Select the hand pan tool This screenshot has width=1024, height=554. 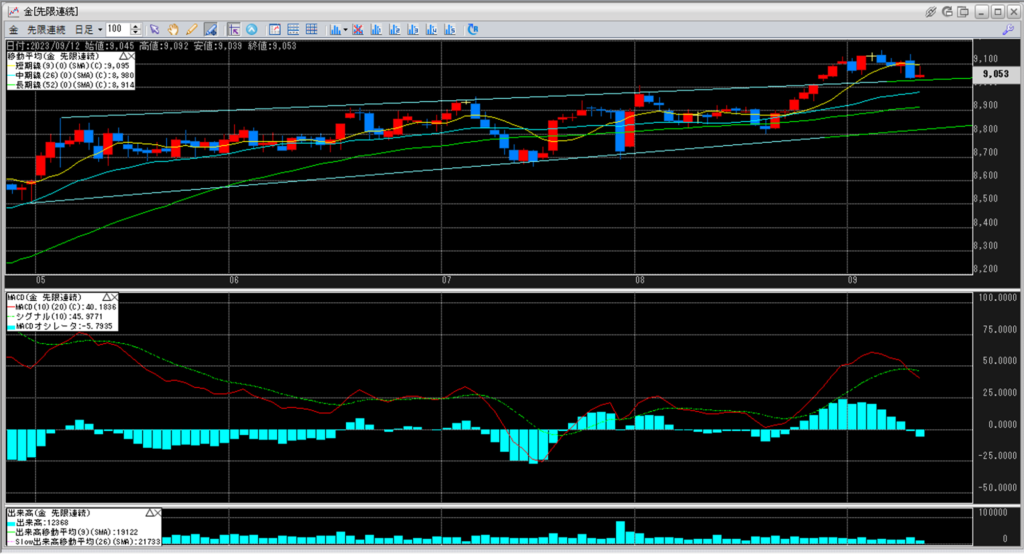point(173,29)
